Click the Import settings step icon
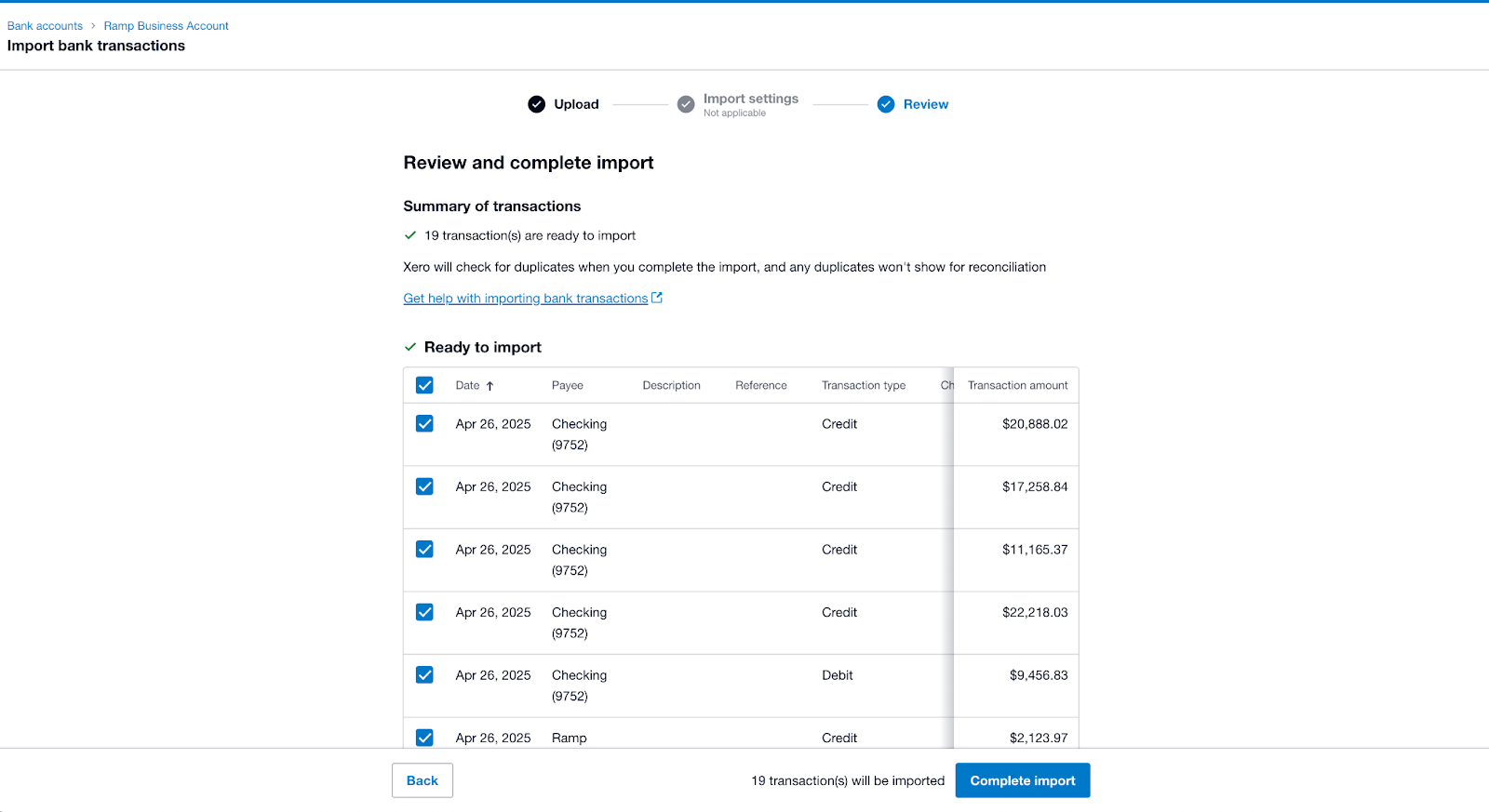Image resolution: width=1489 pixels, height=812 pixels. pos(686,104)
